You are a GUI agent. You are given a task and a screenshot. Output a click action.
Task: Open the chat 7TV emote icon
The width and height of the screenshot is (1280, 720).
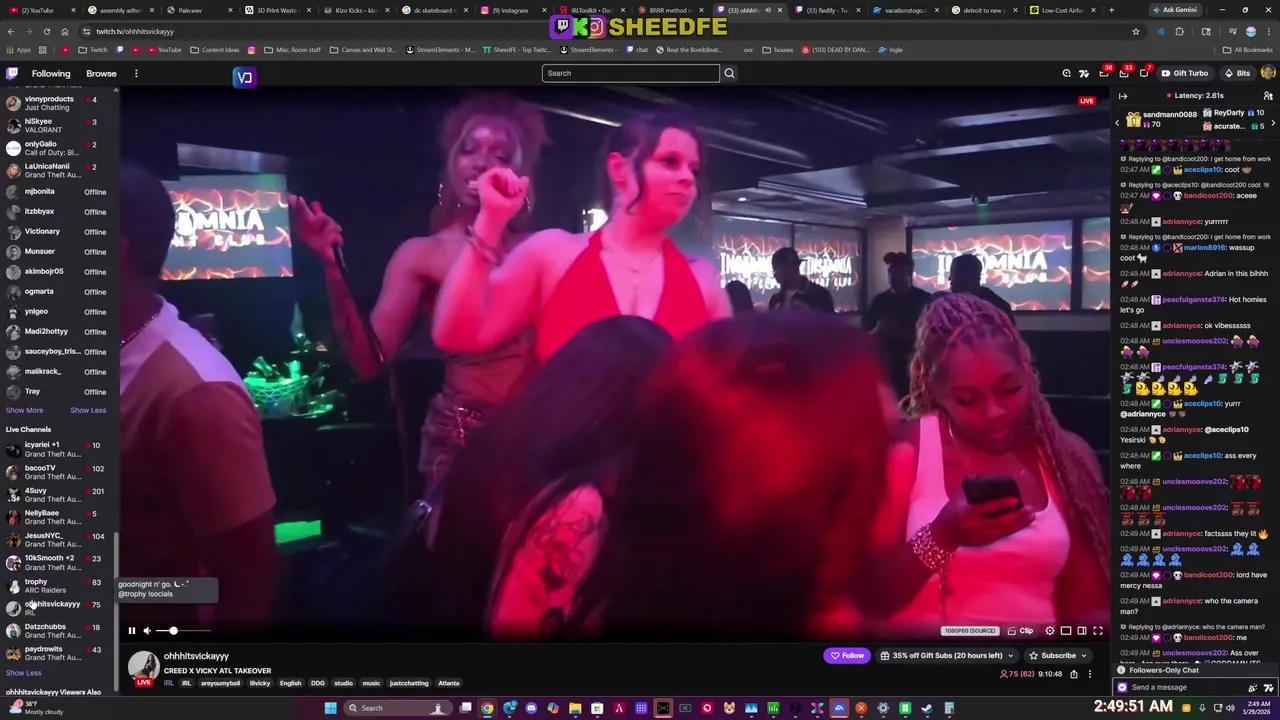tap(1268, 688)
